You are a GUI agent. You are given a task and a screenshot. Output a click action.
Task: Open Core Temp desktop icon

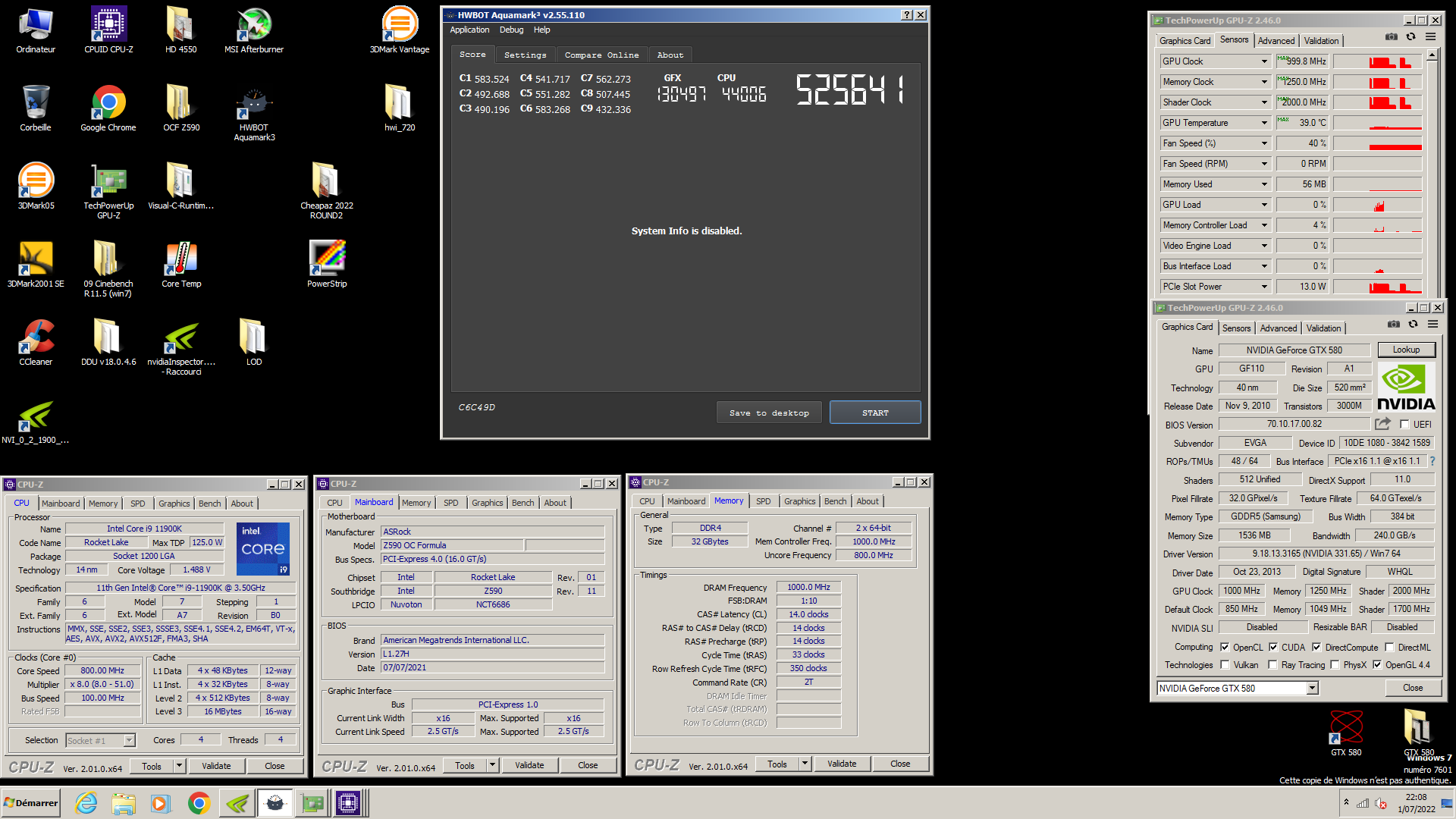pyautogui.click(x=181, y=265)
